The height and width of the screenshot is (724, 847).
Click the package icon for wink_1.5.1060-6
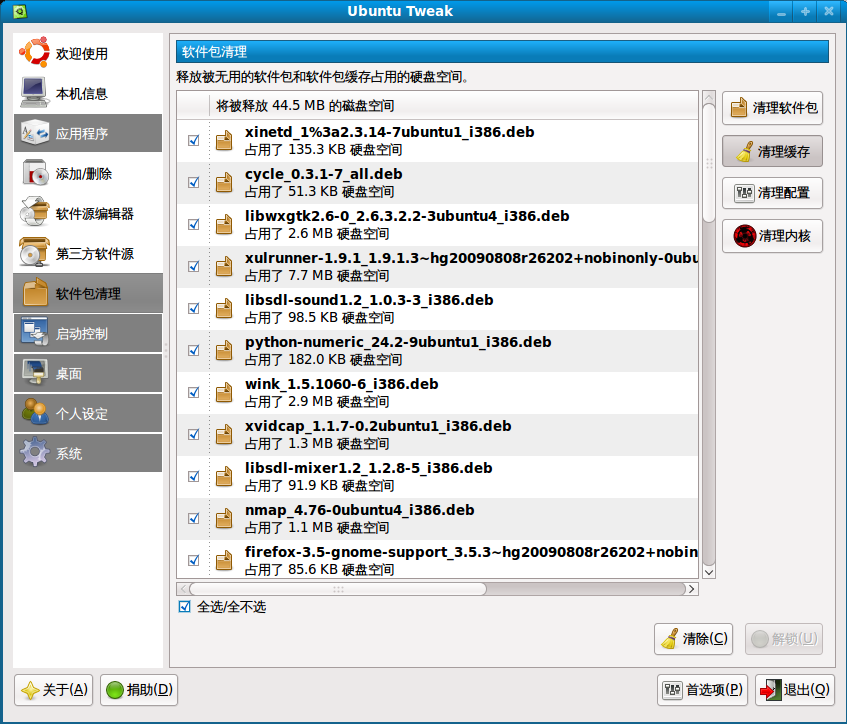point(224,392)
